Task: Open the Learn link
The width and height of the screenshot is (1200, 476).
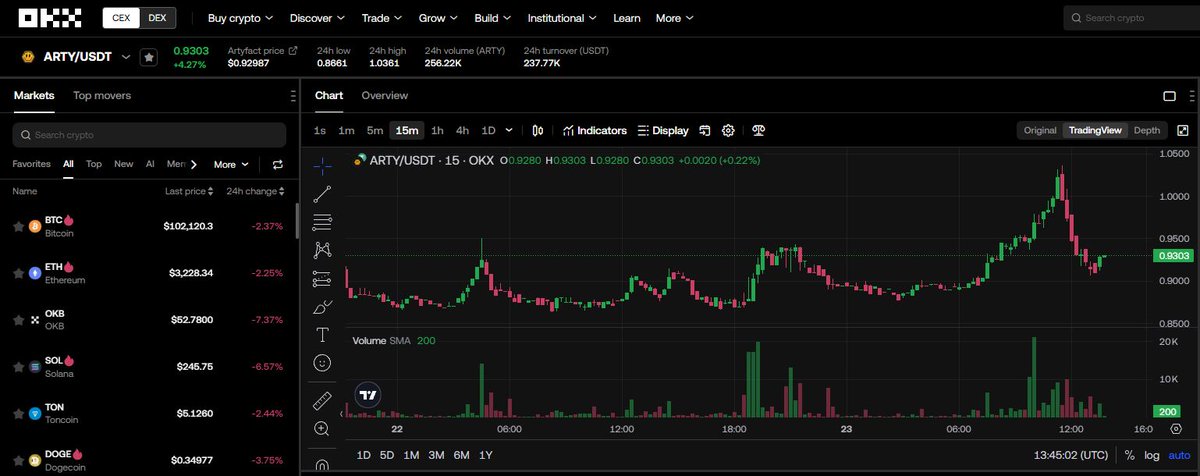Action: tap(627, 18)
